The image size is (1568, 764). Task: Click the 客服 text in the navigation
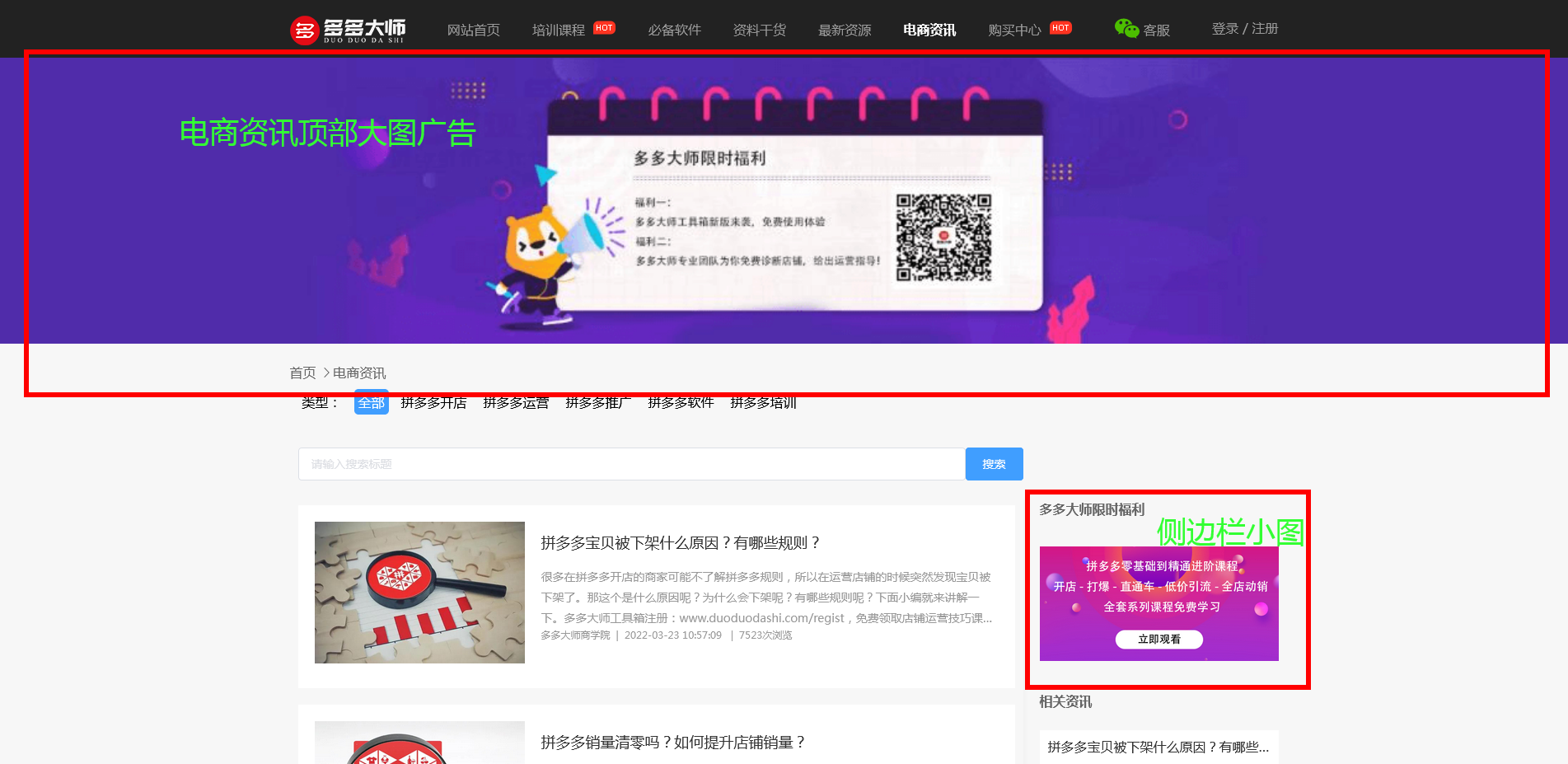coord(1157,30)
